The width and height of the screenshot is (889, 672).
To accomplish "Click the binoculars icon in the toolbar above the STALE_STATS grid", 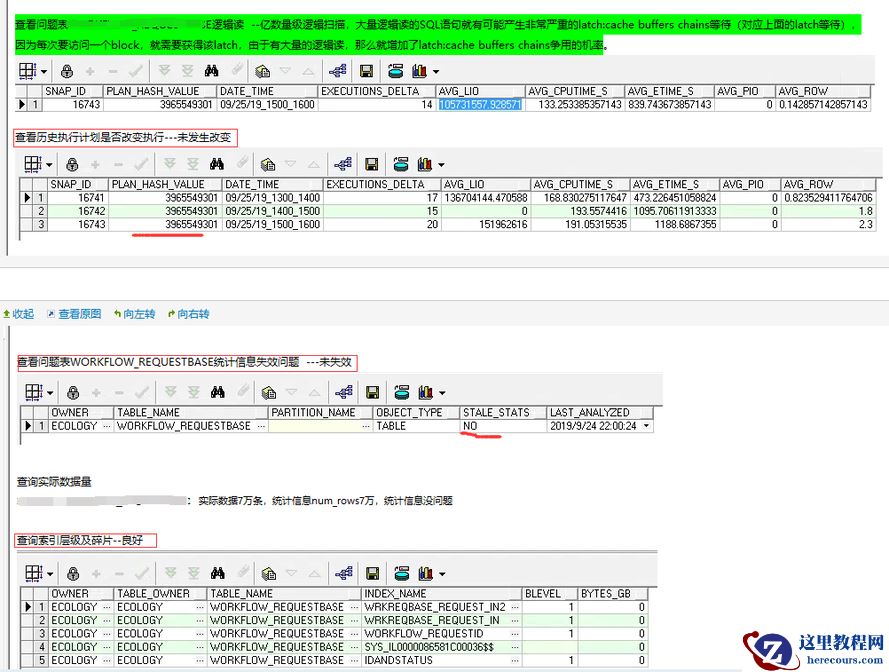I will tap(218, 392).
